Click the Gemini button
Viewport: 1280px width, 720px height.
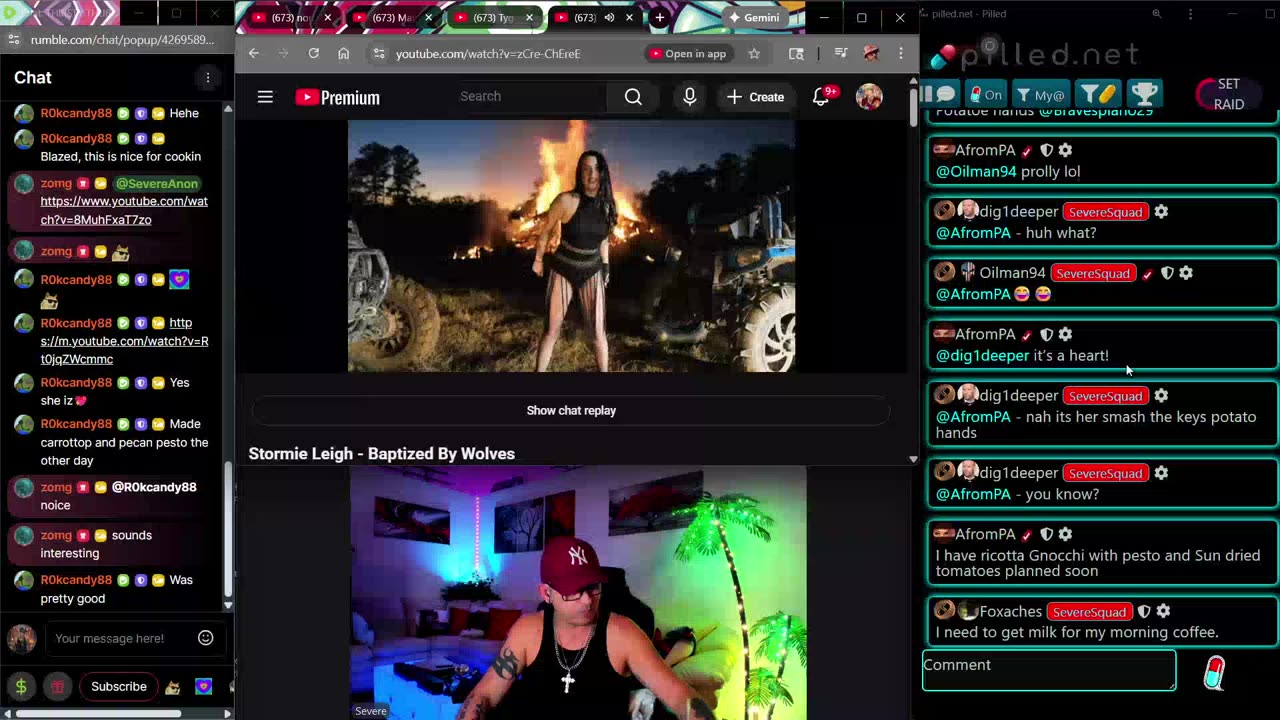click(x=755, y=18)
